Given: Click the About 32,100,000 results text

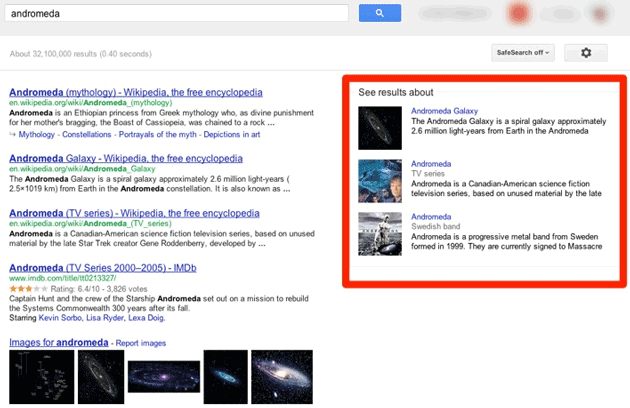Looking at the screenshot, I should pos(81,54).
